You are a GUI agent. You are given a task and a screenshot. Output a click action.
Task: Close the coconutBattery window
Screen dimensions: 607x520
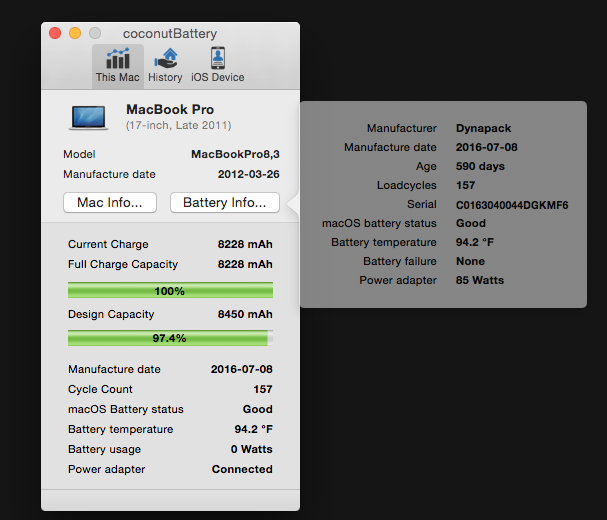55,33
